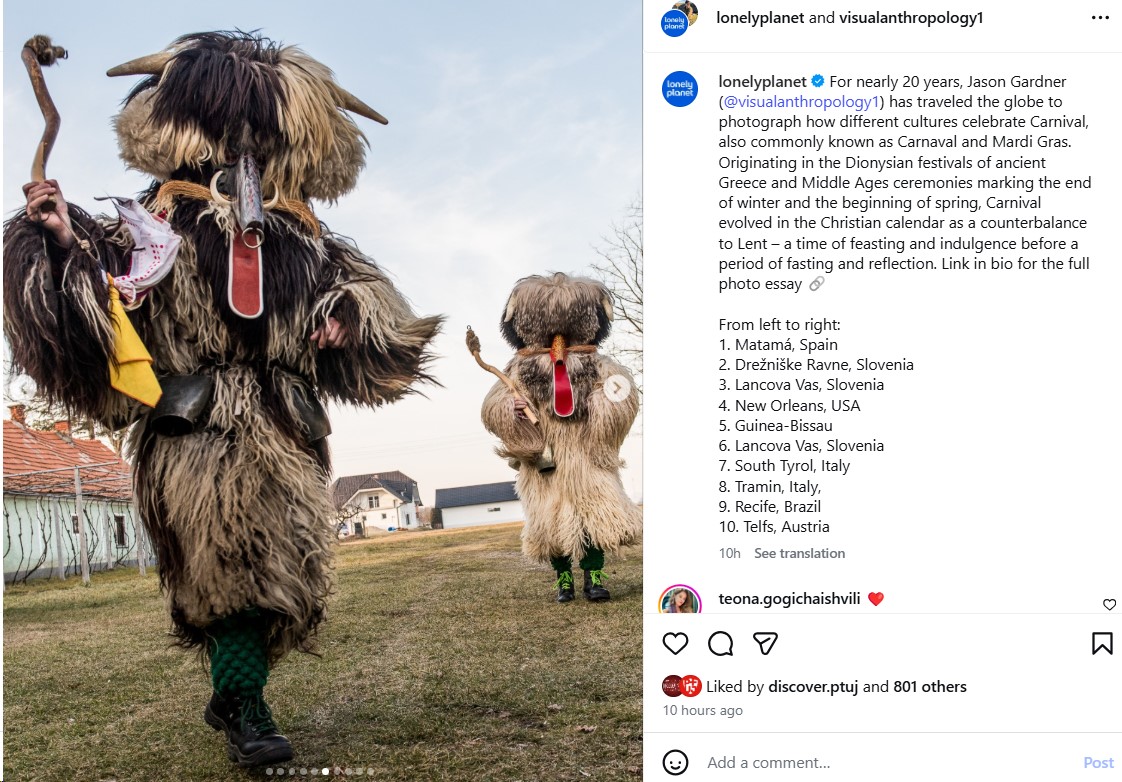1122x782 pixels.
Task: Open the @visualanthropology1 mention link
Action: (x=801, y=102)
